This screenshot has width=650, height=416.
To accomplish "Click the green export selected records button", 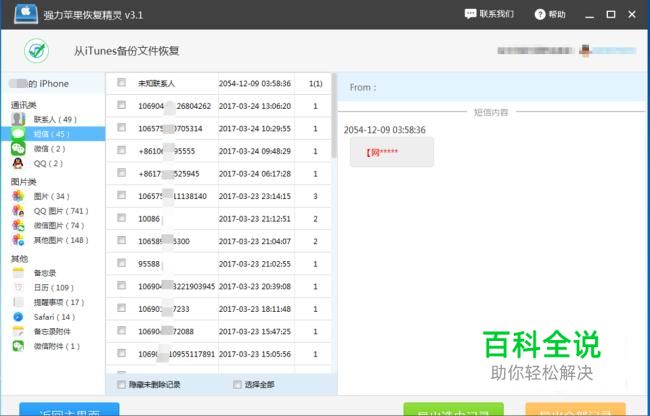I will click(x=454, y=409).
